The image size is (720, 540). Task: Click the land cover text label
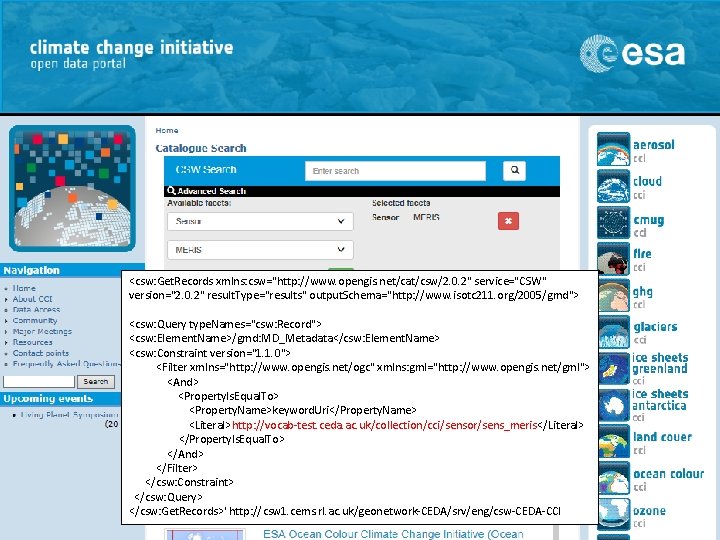click(x=662, y=437)
